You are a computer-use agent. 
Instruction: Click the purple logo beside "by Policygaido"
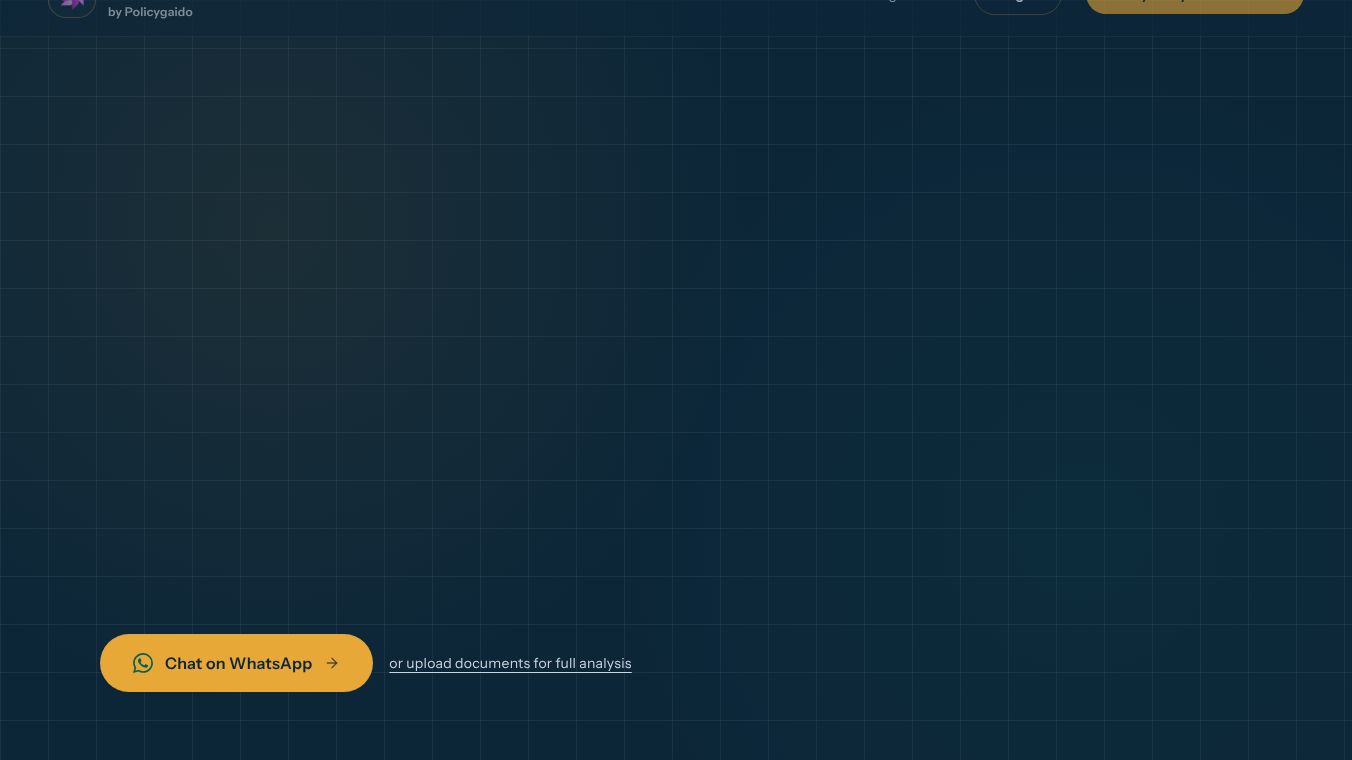tap(72, 6)
